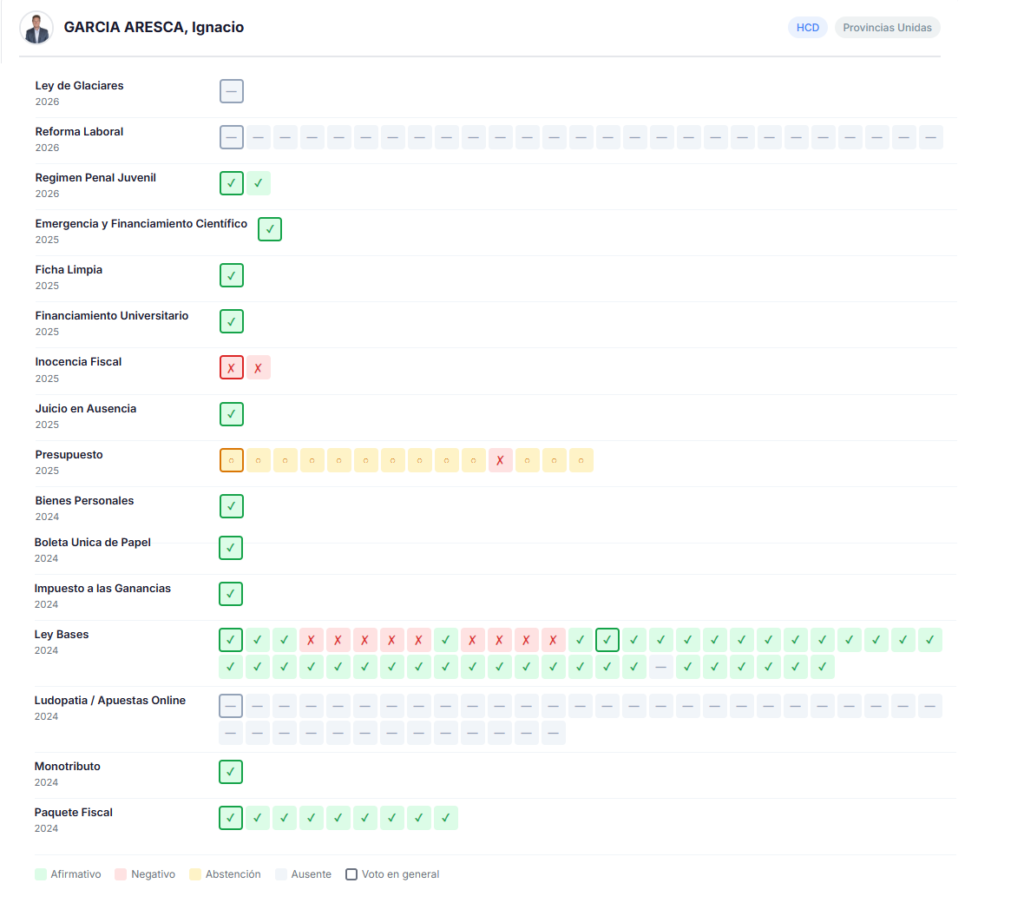Image resolution: width=1024 pixels, height=903 pixels.
Task: Click the Financiamiento Universitario law name
Action: 111,316
